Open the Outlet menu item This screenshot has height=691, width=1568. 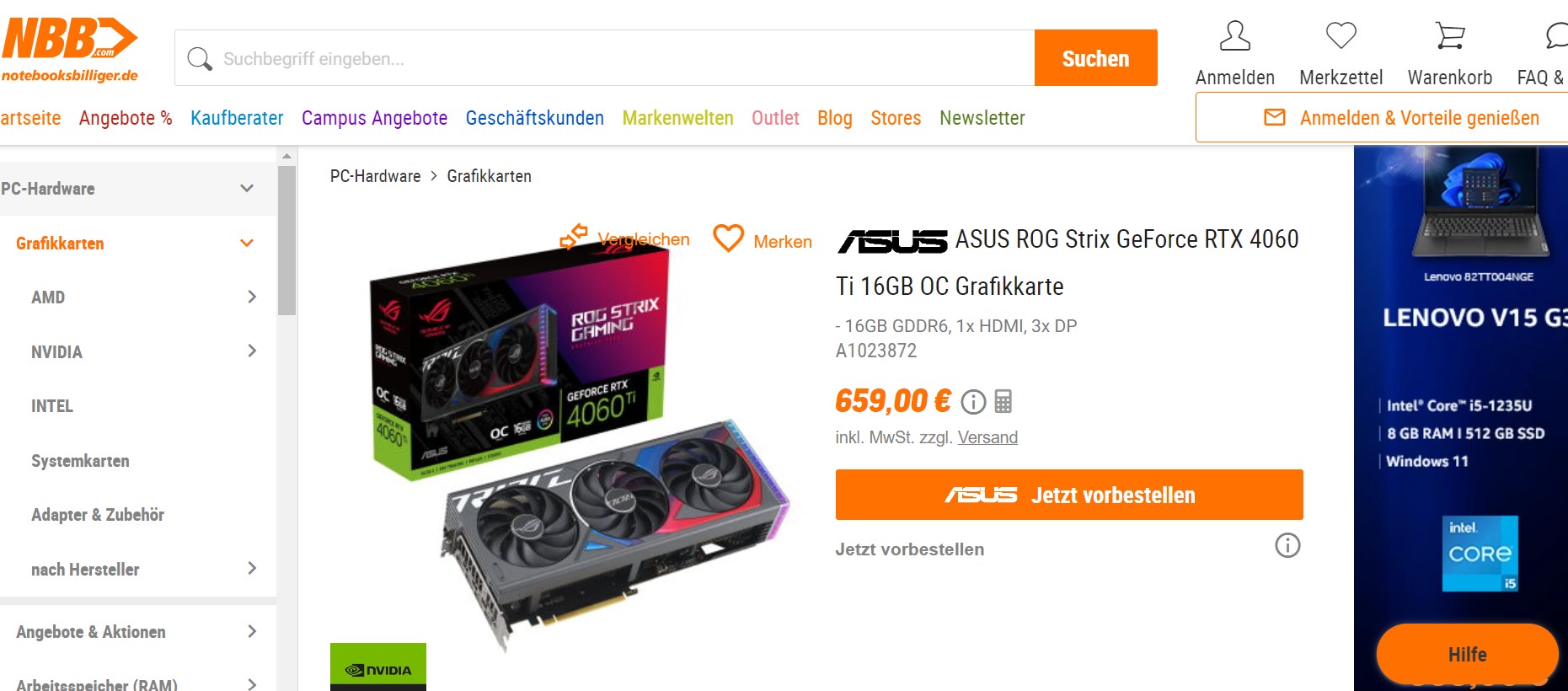click(x=775, y=118)
